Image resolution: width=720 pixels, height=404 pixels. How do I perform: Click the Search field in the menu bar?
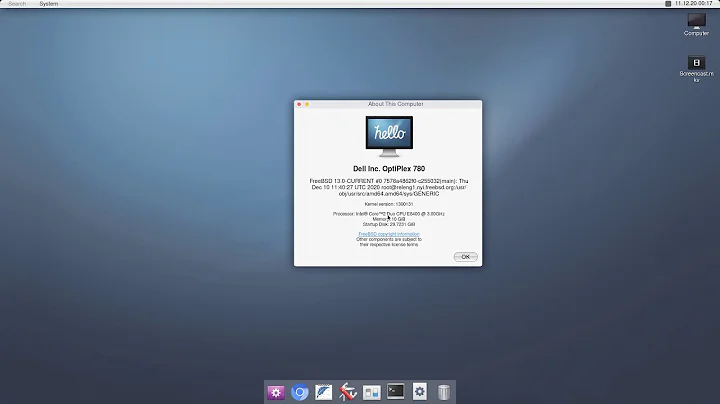(17, 4)
